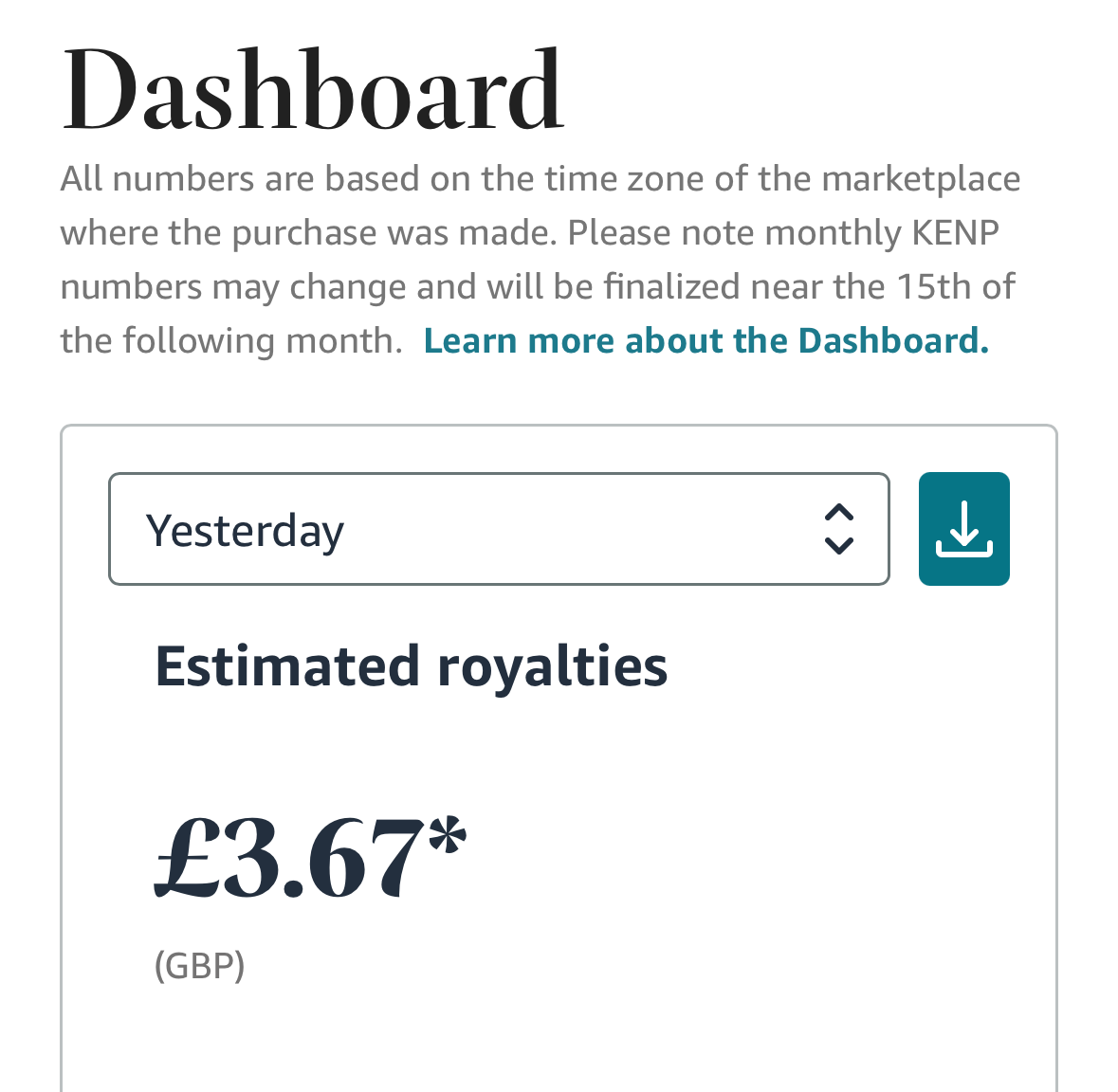Image resolution: width=1118 pixels, height=1092 pixels.
Task: Click the teal export button beside Yesterday
Action: click(x=964, y=529)
